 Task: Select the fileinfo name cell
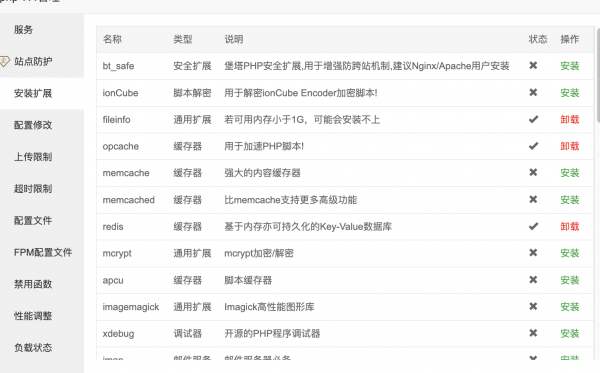coord(116,120)
